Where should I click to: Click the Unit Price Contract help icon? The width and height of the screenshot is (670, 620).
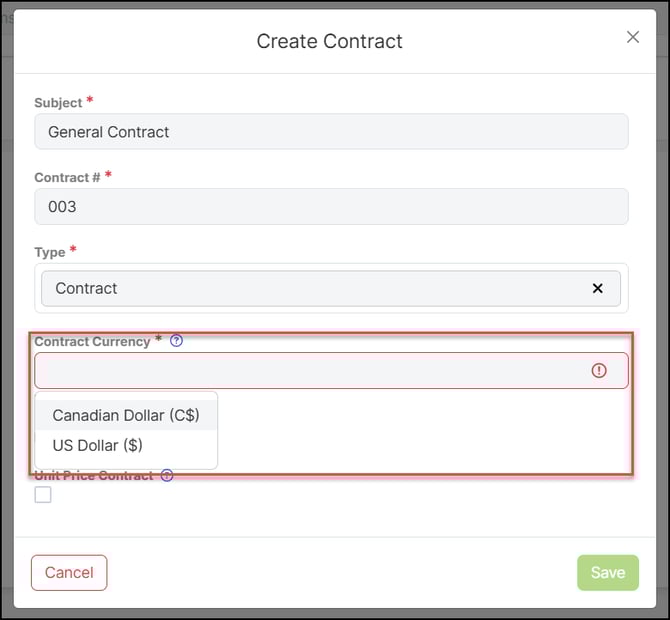point(167,476)
